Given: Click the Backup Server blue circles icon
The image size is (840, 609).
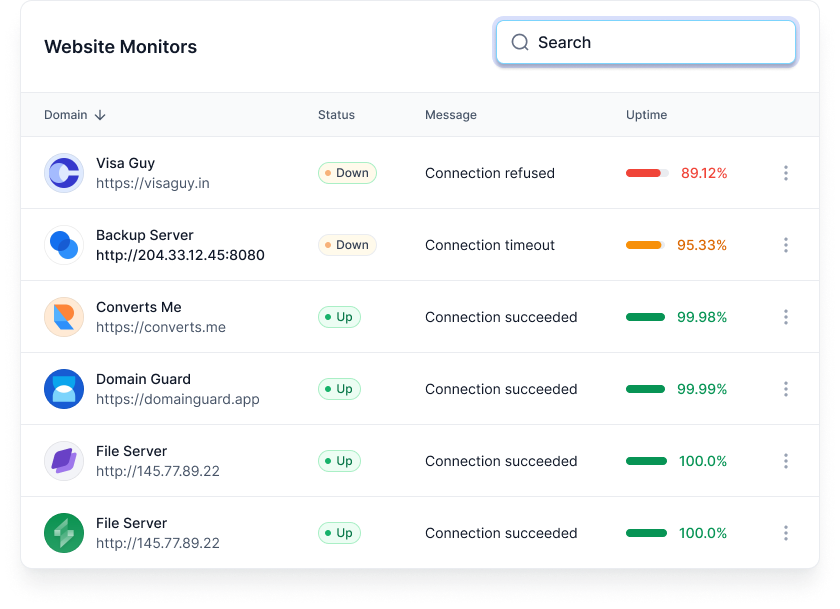Looking at the screenshot, I should (64, 245).
